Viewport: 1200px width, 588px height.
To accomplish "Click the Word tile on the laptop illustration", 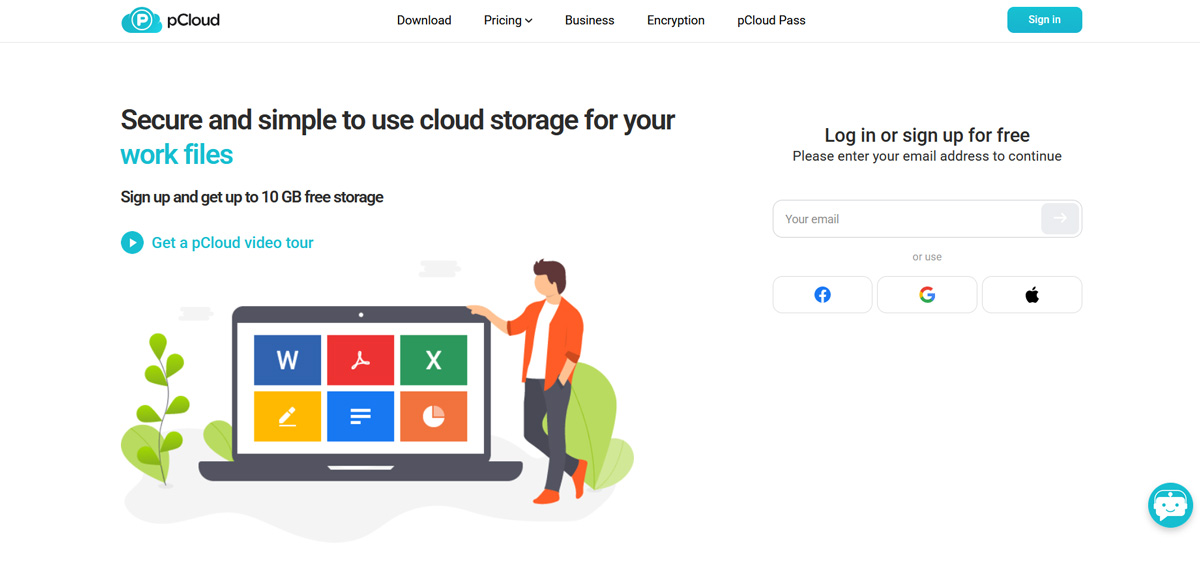I will tap(287, 360).
